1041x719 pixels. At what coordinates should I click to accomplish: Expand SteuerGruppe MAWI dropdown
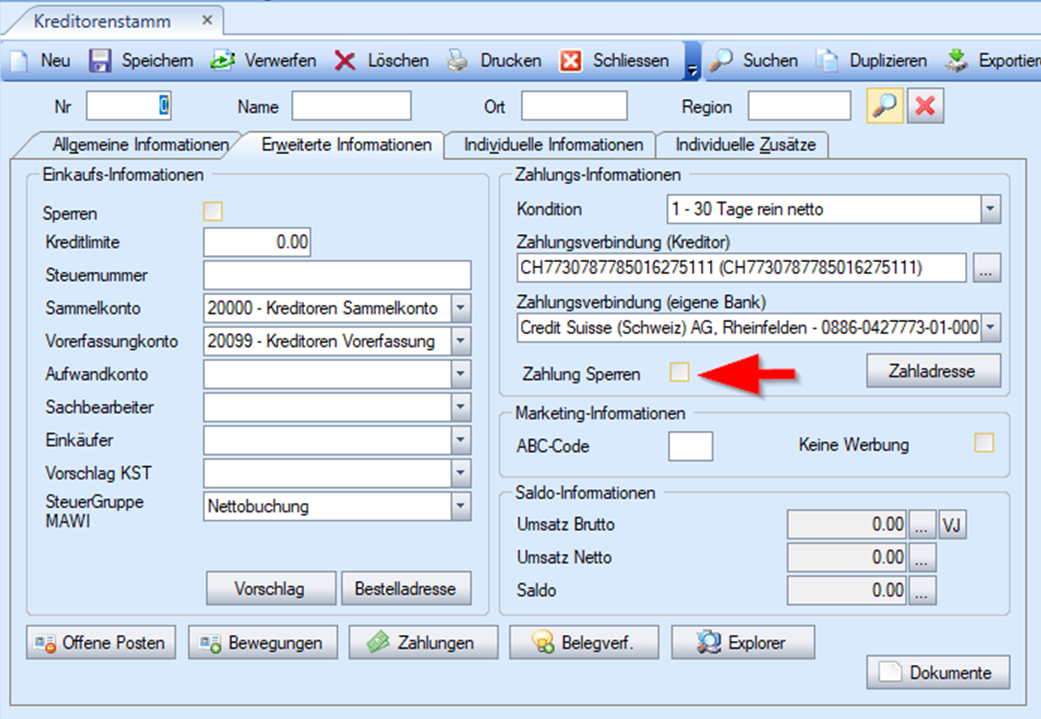click(x=461, y=507)
